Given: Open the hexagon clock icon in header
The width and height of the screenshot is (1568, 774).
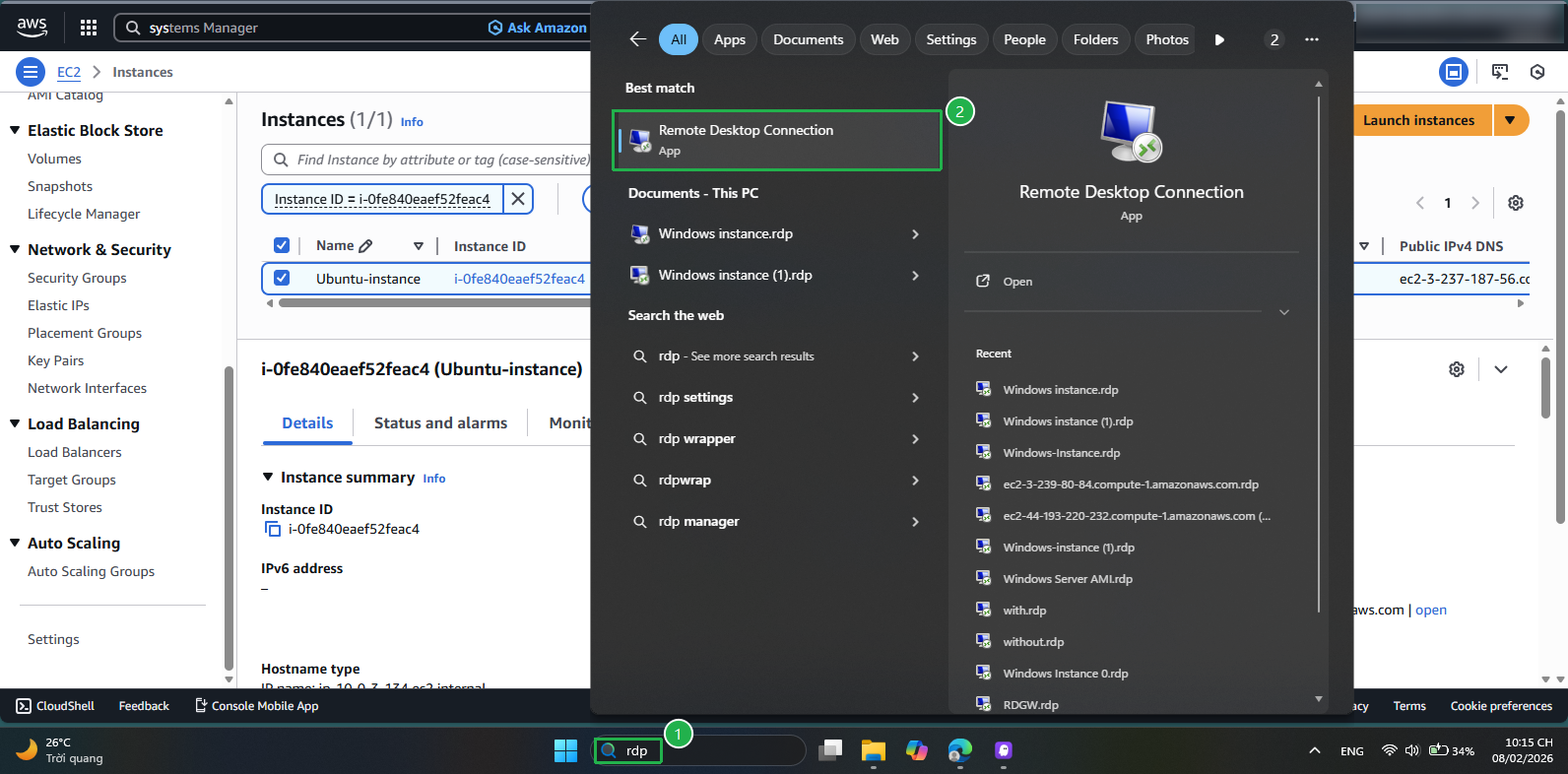Looking at the screenshot, I should click(x=1537, y=72).
